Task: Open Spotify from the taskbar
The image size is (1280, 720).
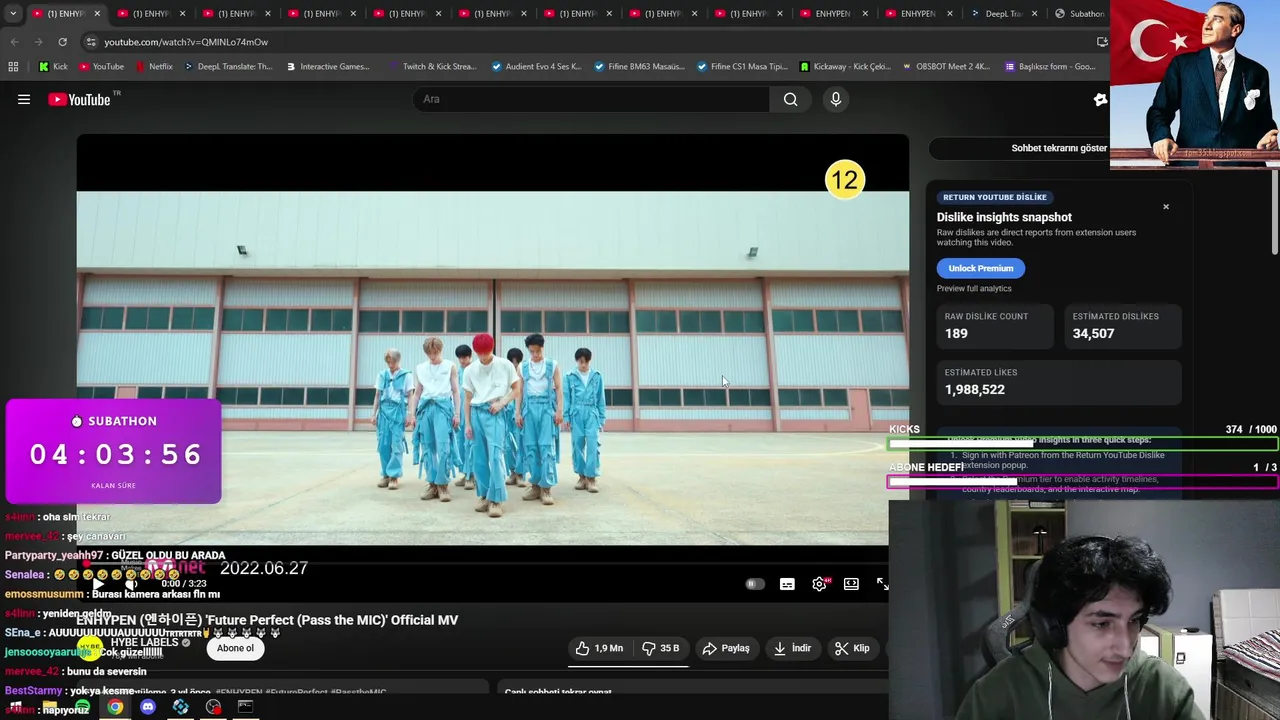Action: [x=82, y=707]
